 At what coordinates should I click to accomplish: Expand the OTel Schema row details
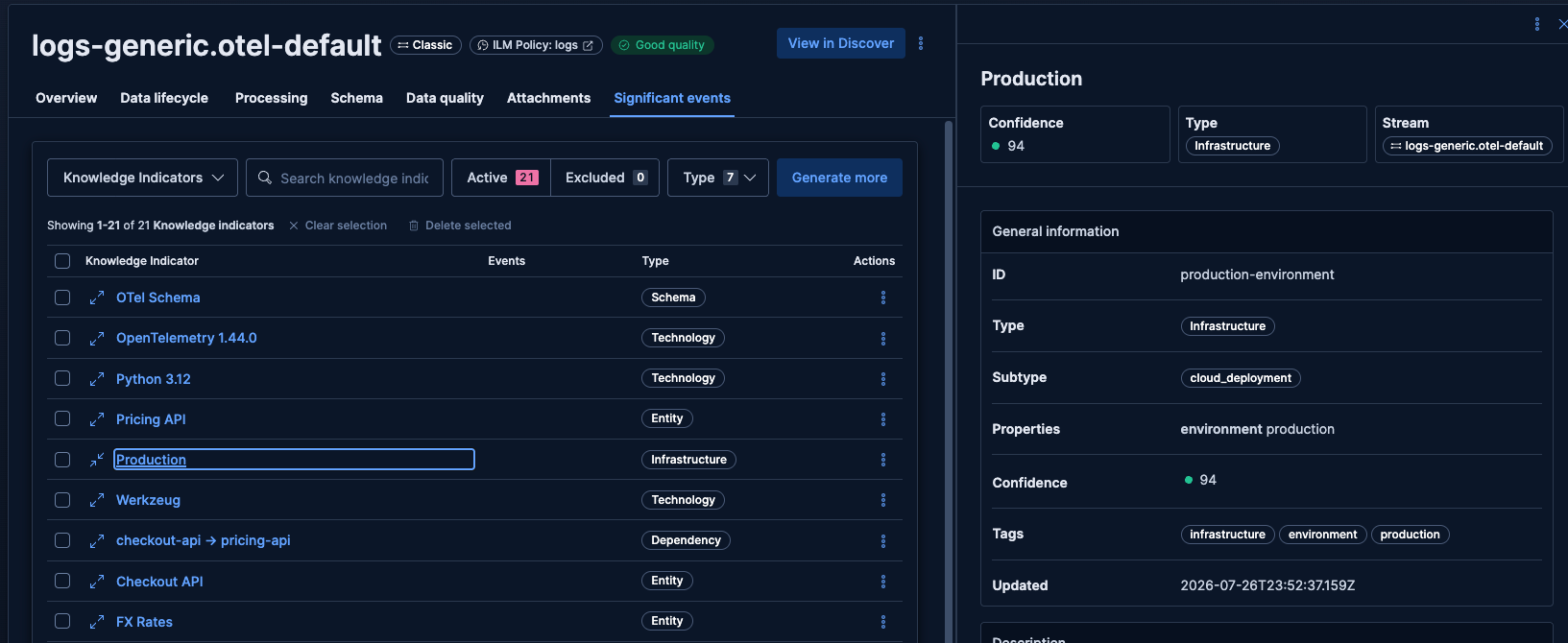pyautogui.click(x=96, y=298)
